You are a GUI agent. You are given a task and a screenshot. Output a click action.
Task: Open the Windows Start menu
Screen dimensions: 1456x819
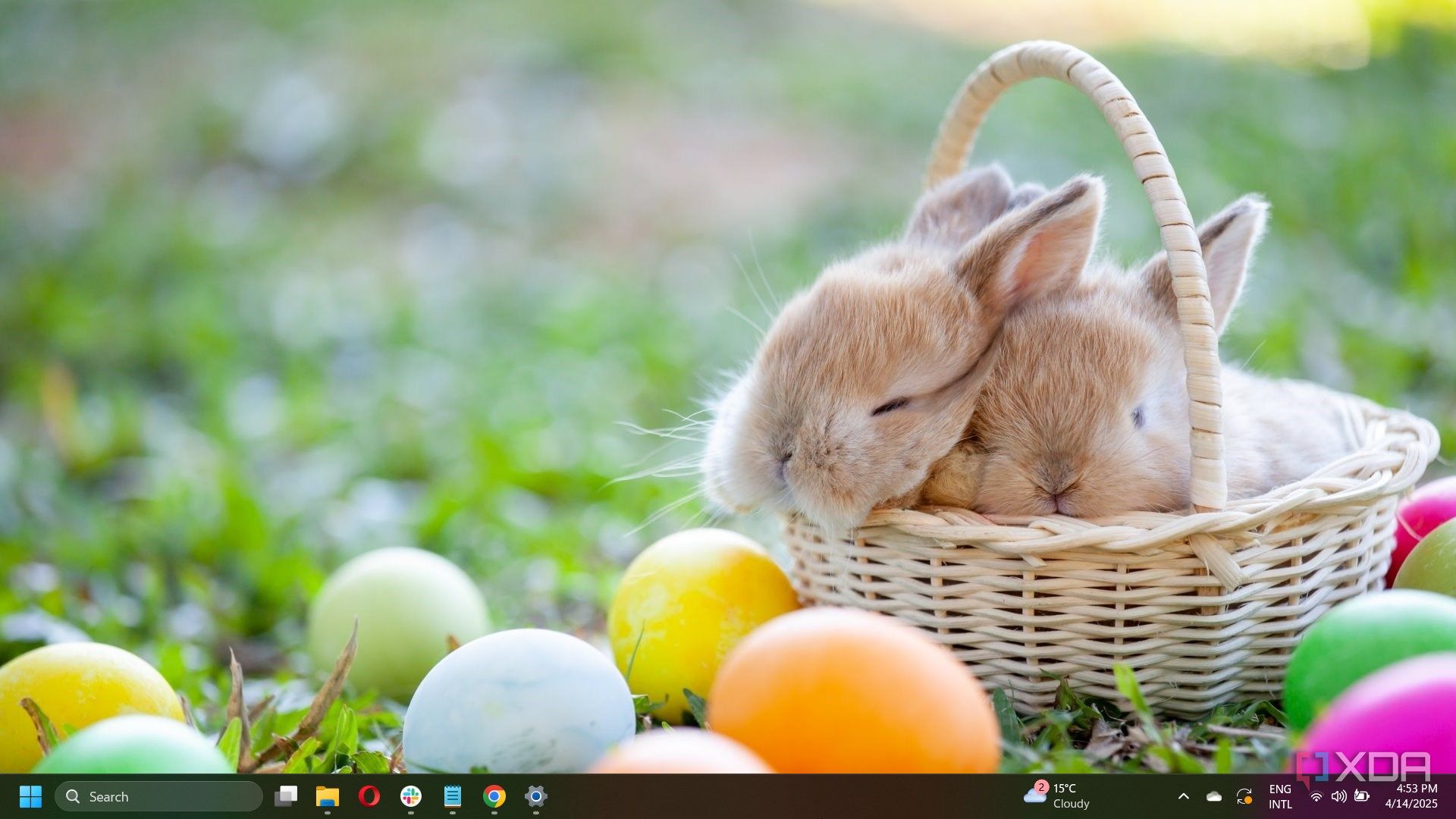[30, 796]
